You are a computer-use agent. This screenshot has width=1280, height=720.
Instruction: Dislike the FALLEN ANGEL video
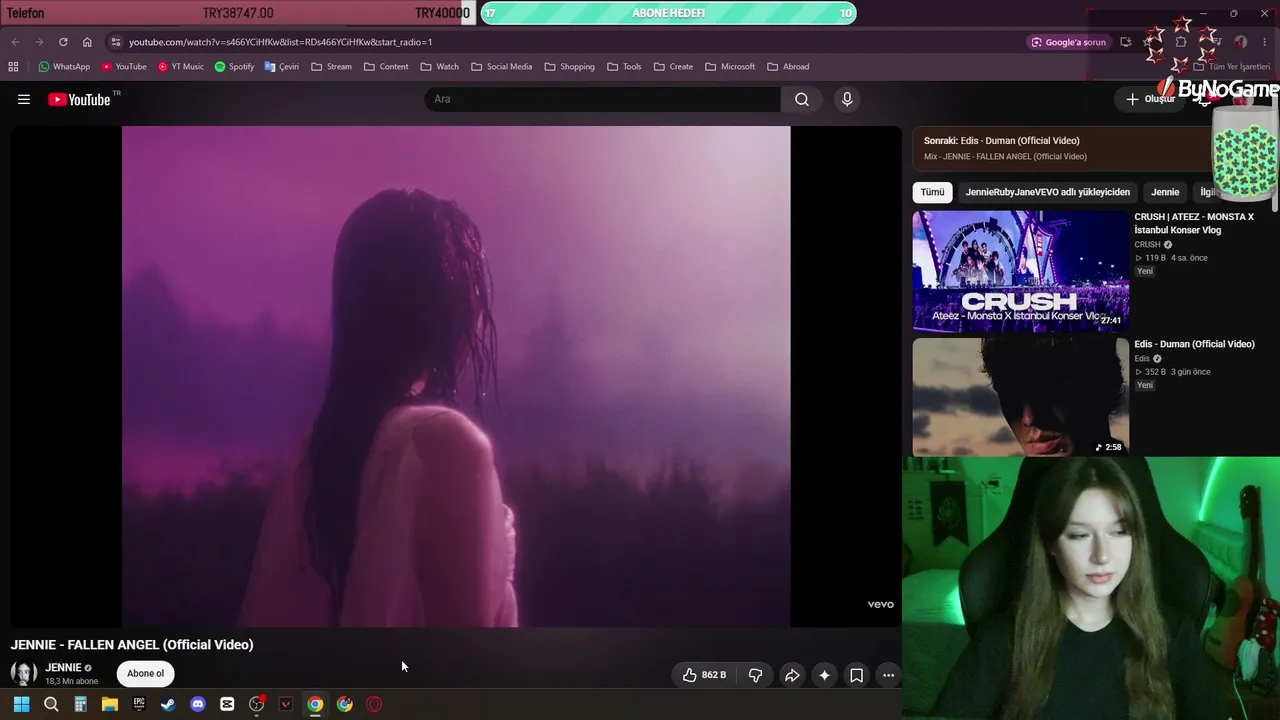[x=756, y=675]
